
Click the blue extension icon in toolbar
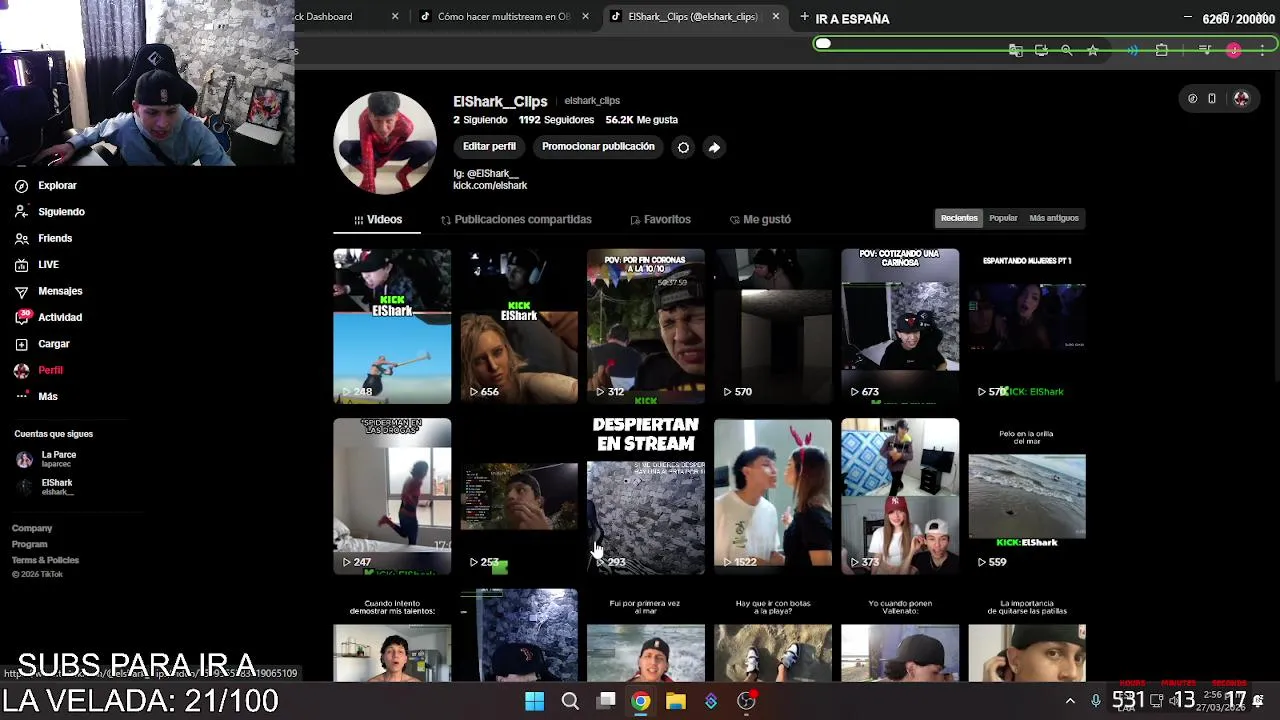coord(1132,50)
